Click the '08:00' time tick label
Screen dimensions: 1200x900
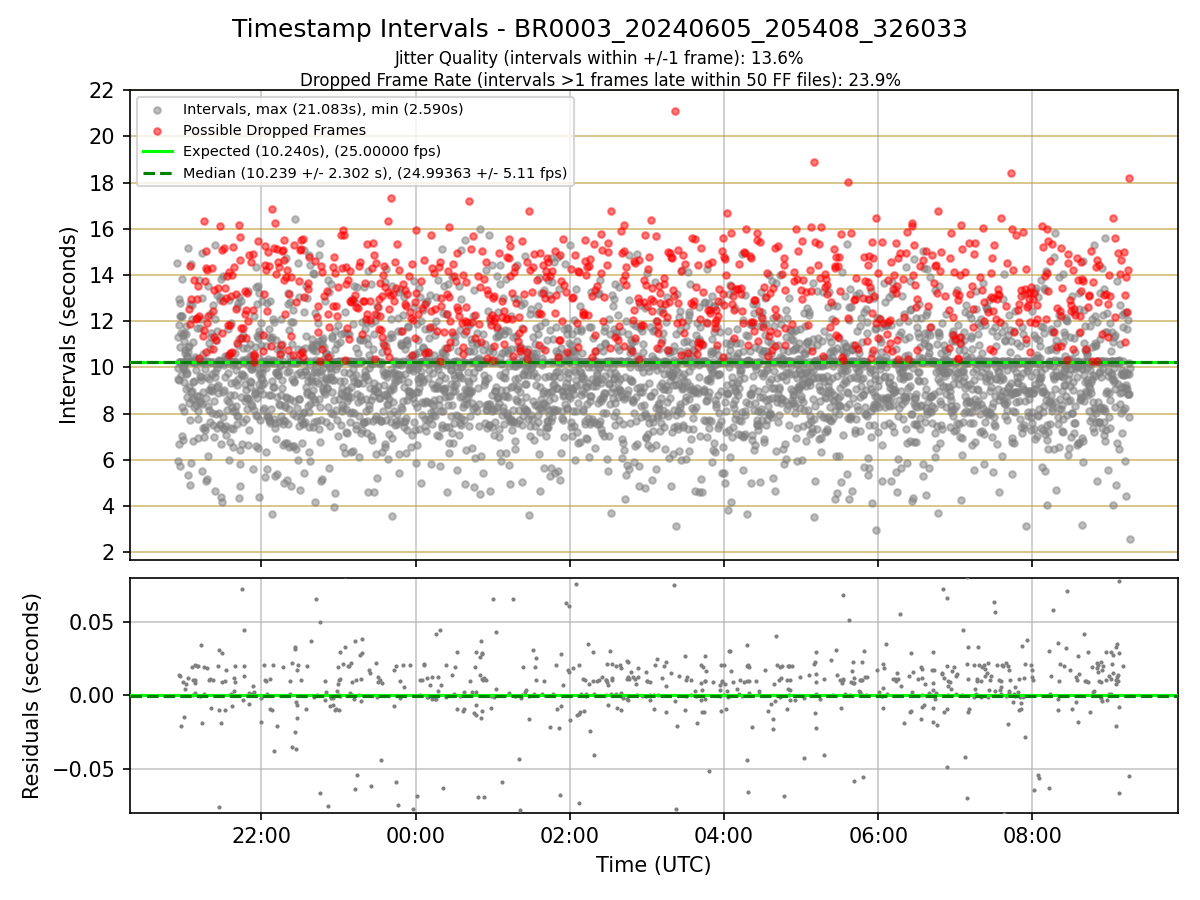pyautogui.click(x=1032, y=834)
